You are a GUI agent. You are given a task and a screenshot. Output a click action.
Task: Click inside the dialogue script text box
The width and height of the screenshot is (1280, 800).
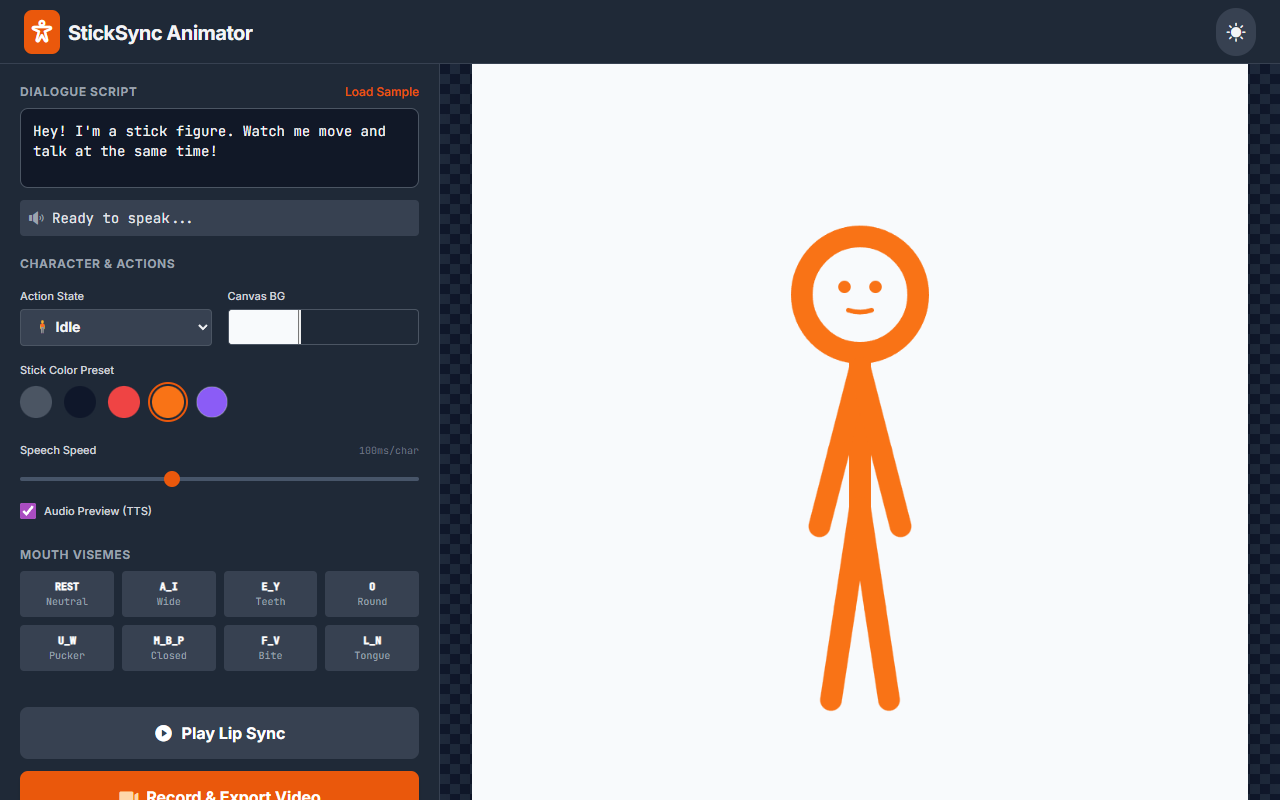click(219, 146)
